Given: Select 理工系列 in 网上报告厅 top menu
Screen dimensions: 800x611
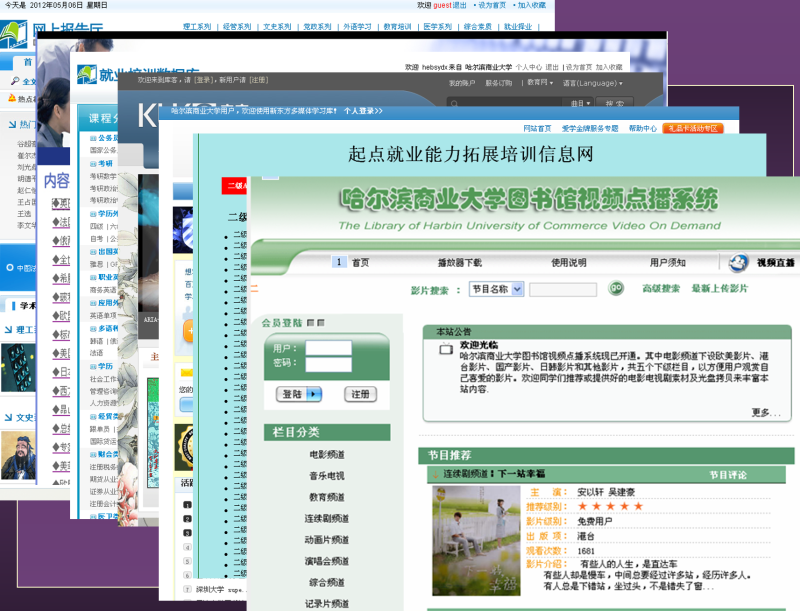Looking at the screenshot, I should tap(197, 27).
